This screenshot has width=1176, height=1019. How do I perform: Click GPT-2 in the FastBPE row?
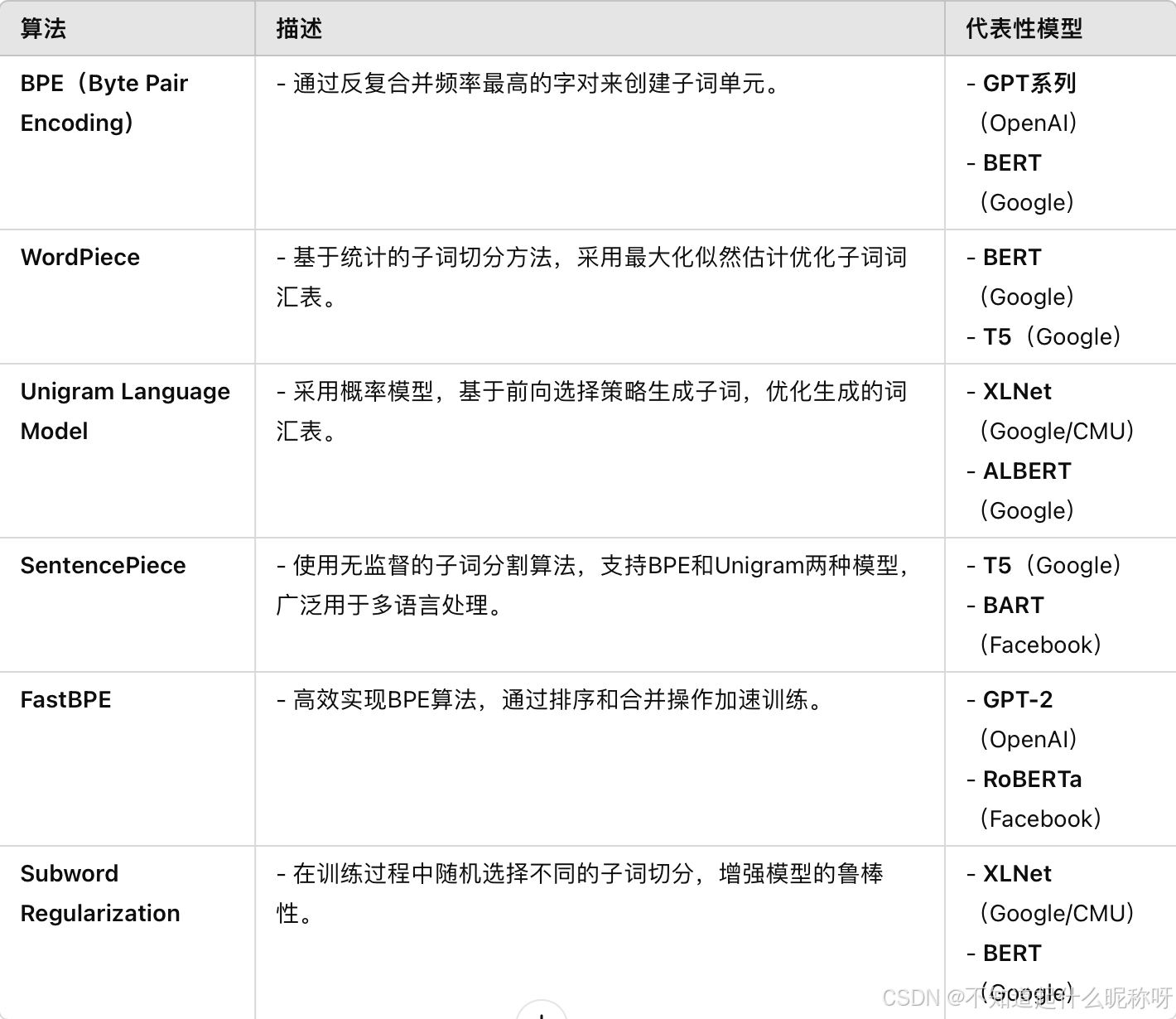1018,700
